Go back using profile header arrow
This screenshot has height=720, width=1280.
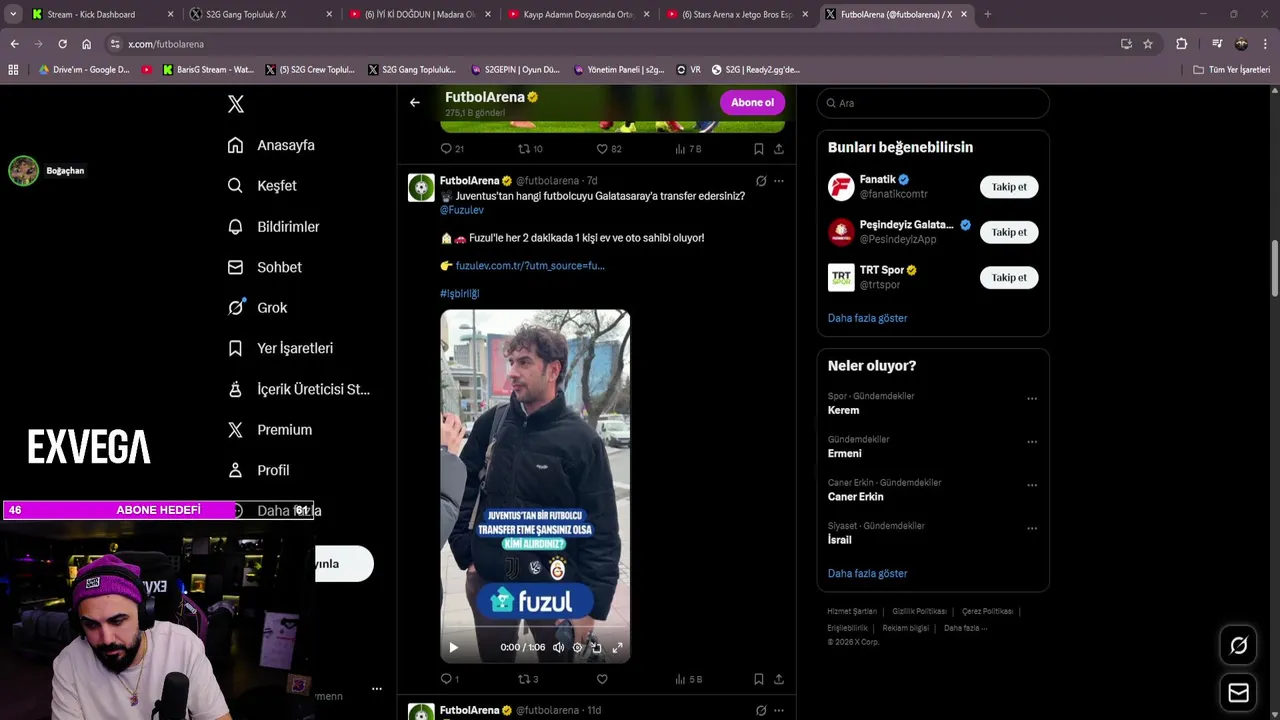415,102
